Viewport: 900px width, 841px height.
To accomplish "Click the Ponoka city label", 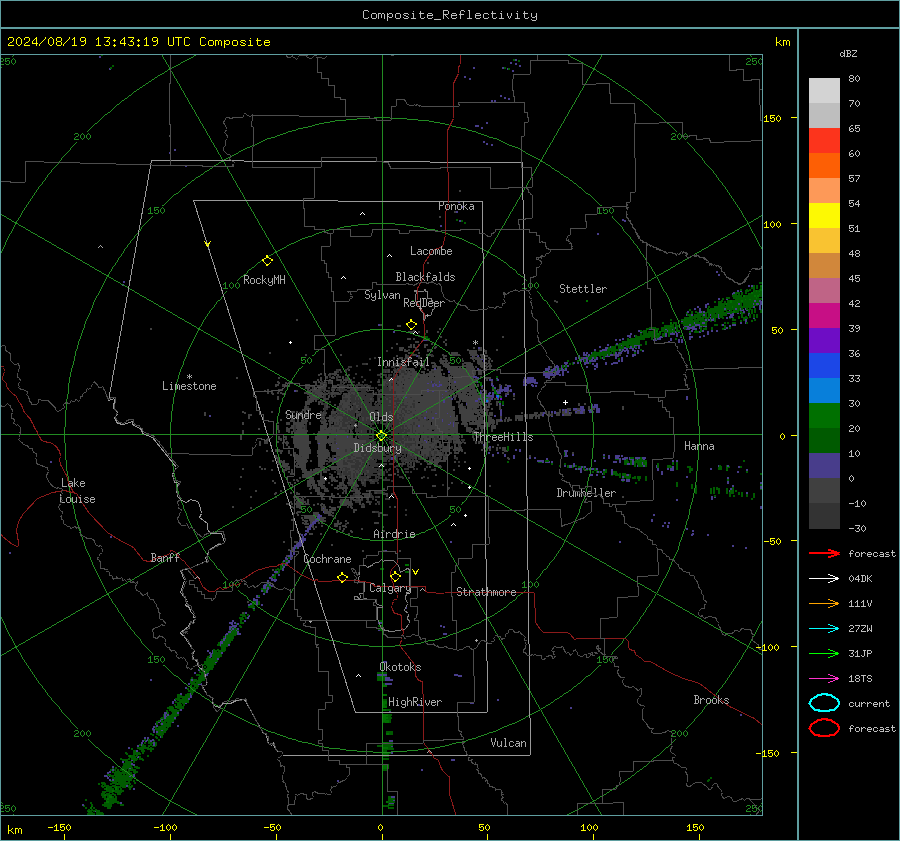I will (456, 206).
